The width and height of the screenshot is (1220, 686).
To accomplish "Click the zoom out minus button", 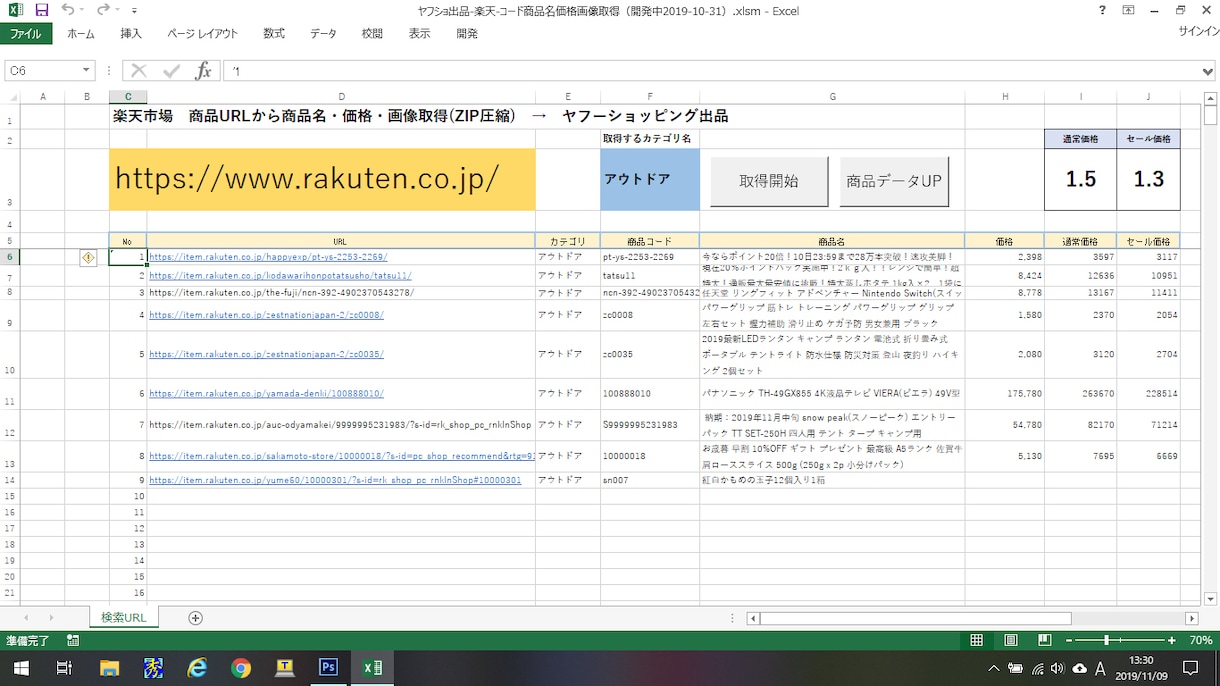I will coord(1068,640).
